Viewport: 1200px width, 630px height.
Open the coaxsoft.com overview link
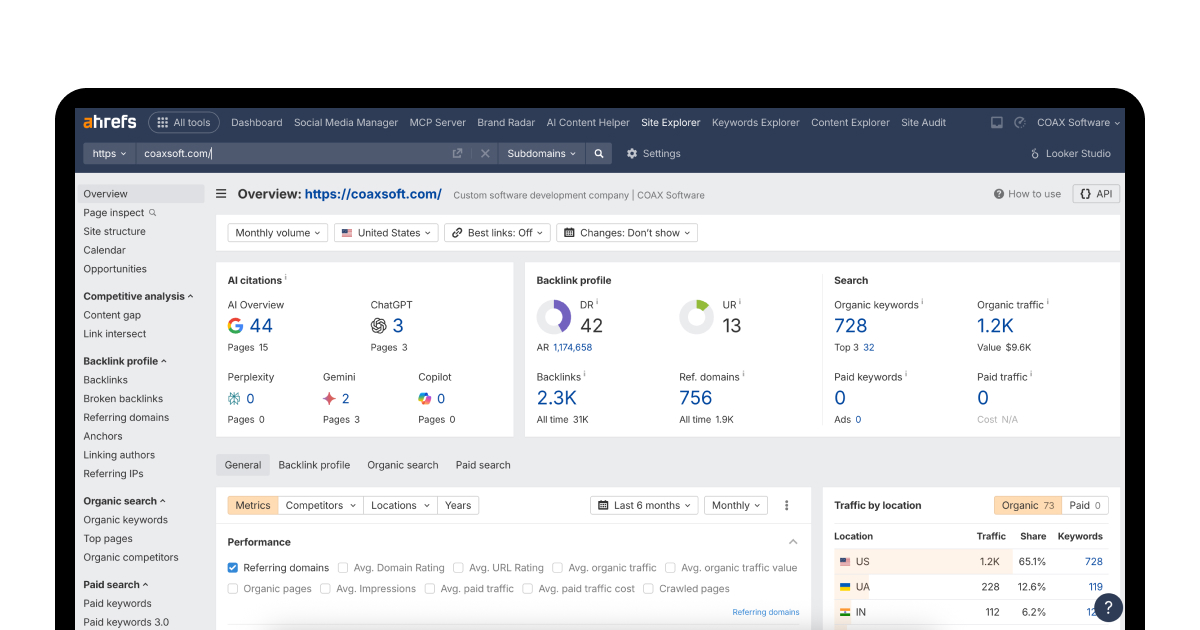(373, 194)
